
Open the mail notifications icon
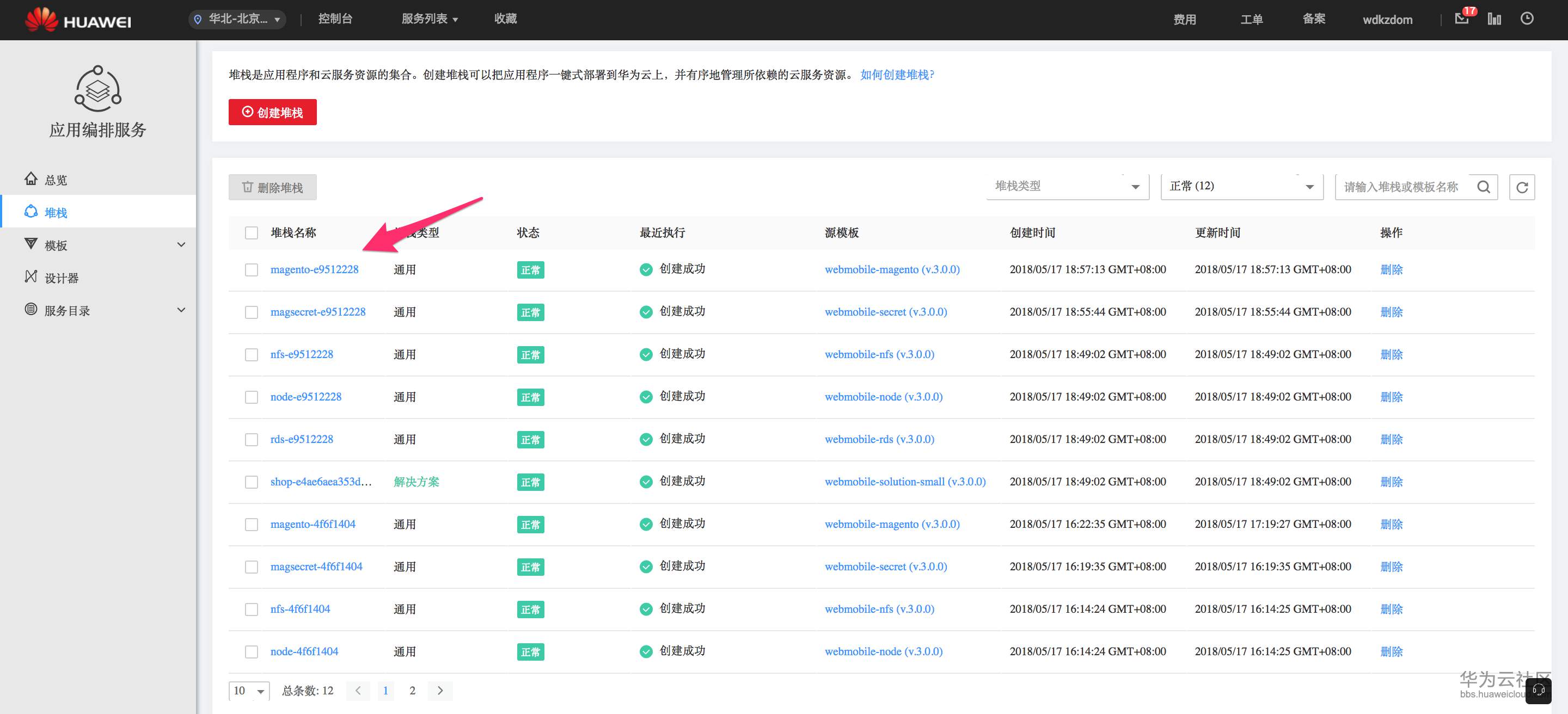click(1462, 19)
